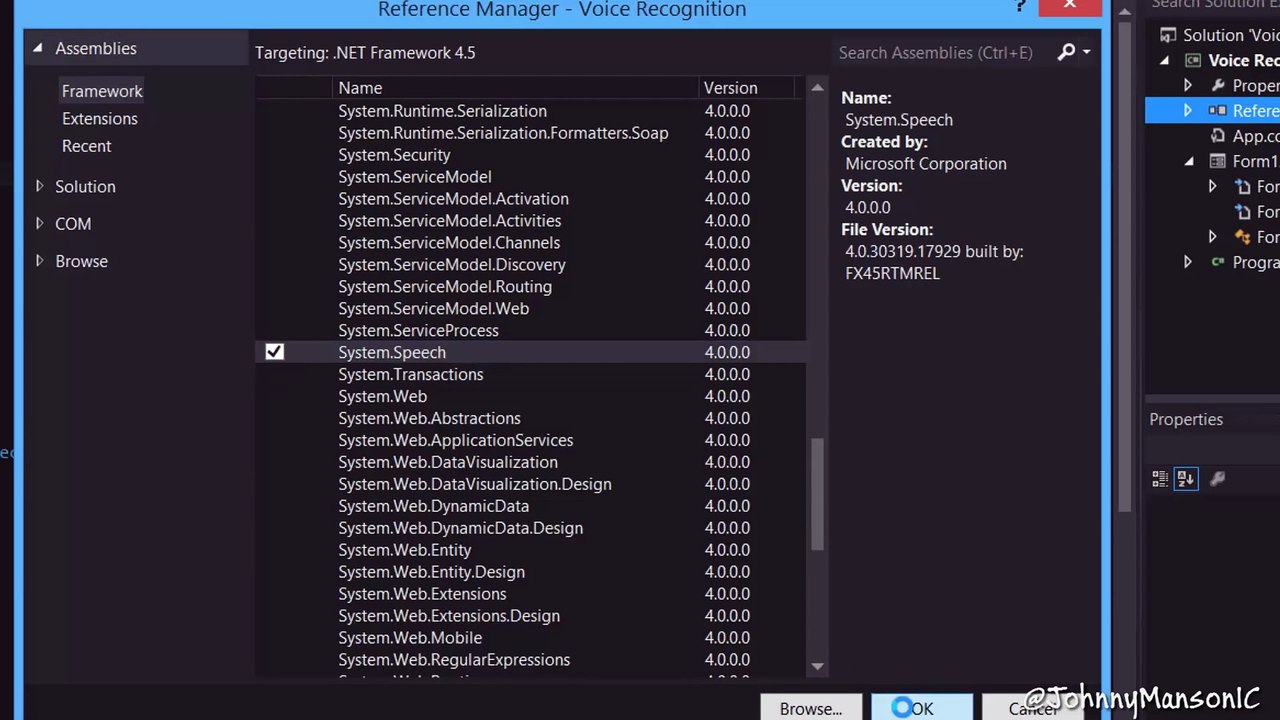This screenshot has height=720, width=1280.
Task: Confirm with the OK button
Action: click(x=922, y=709)
